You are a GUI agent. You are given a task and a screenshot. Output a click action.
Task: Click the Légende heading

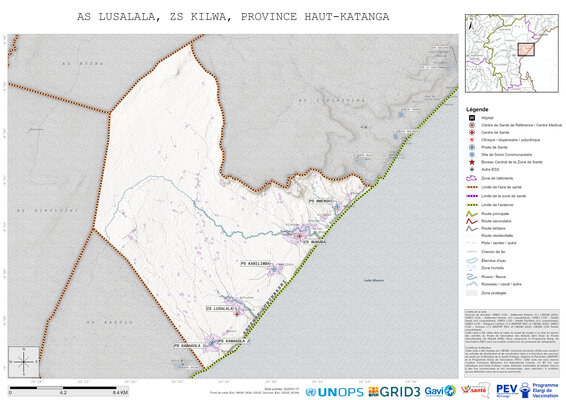click(477, 109)
